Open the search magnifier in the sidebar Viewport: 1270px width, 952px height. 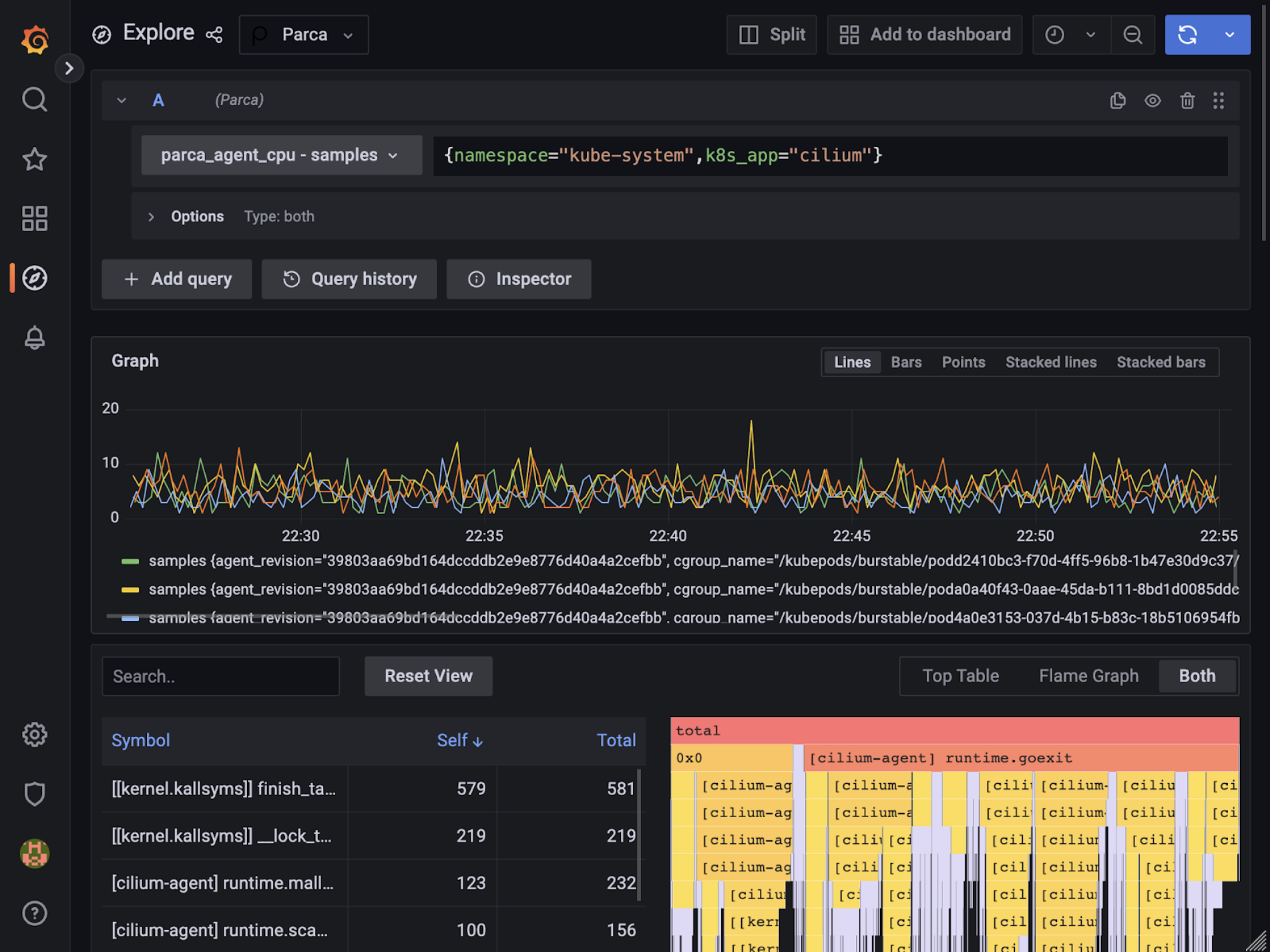[35, 99]
